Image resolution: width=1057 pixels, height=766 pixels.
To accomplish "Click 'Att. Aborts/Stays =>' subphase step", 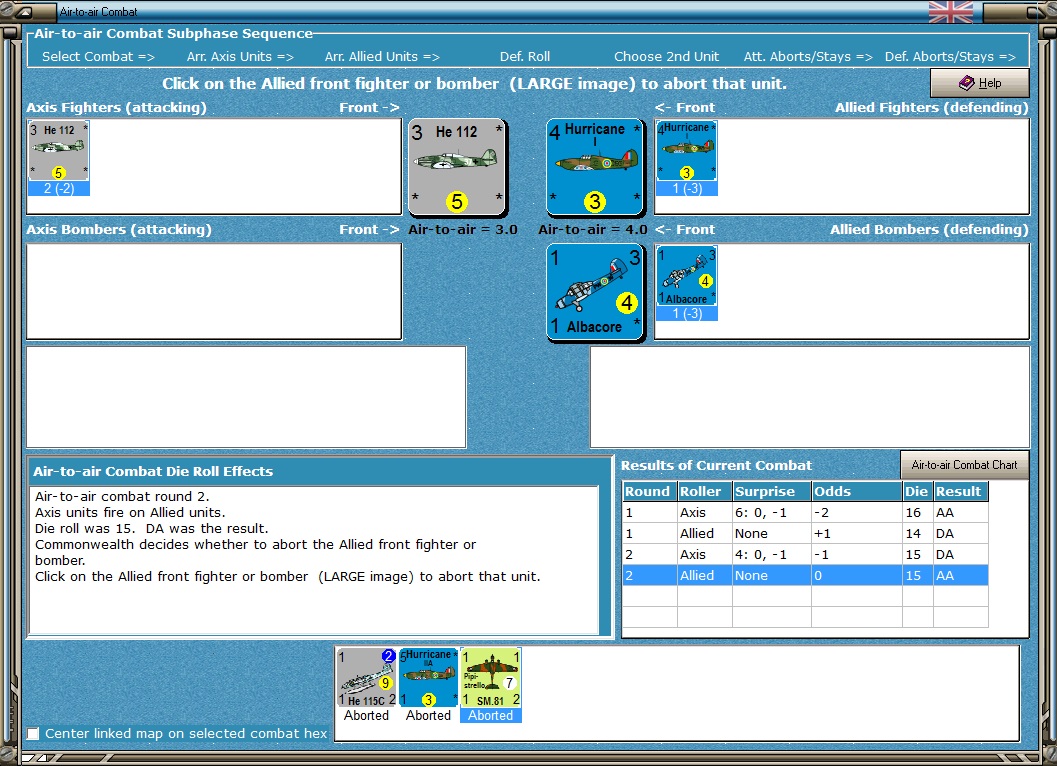I will (808, 57).
